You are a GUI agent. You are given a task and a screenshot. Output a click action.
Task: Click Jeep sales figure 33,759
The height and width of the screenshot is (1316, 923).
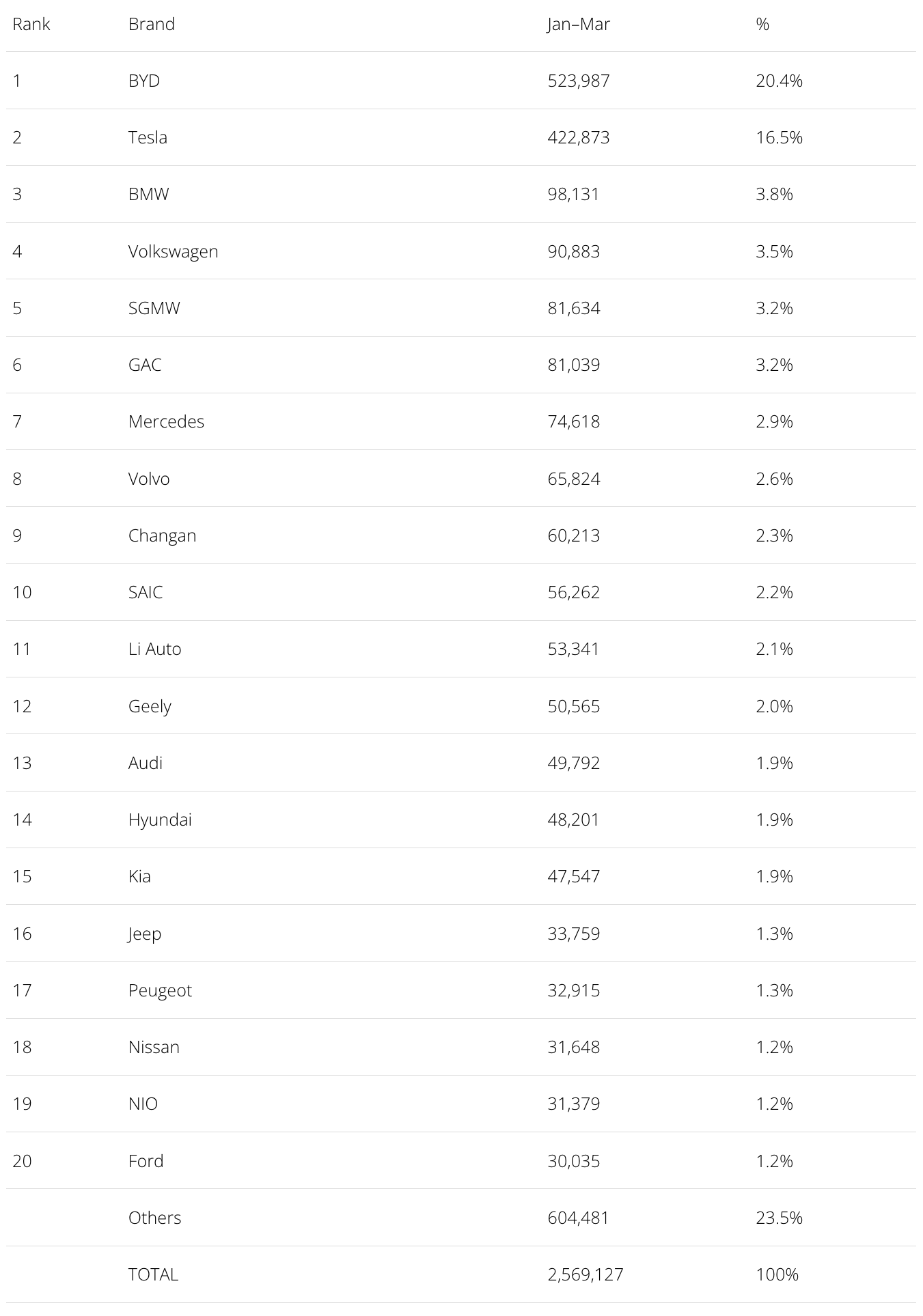[x=574, y=934]
